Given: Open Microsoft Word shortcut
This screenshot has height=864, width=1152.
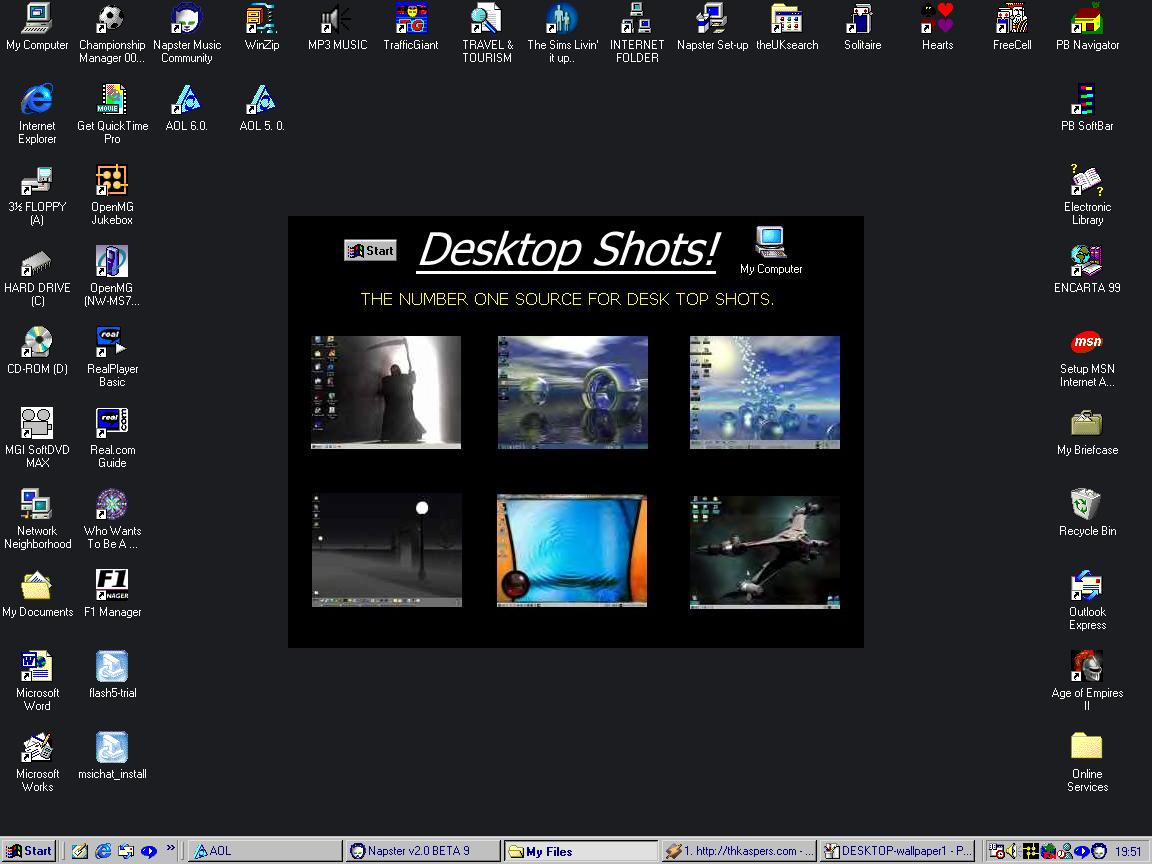Looking at the screenshot, I should (x=37, y=667).
